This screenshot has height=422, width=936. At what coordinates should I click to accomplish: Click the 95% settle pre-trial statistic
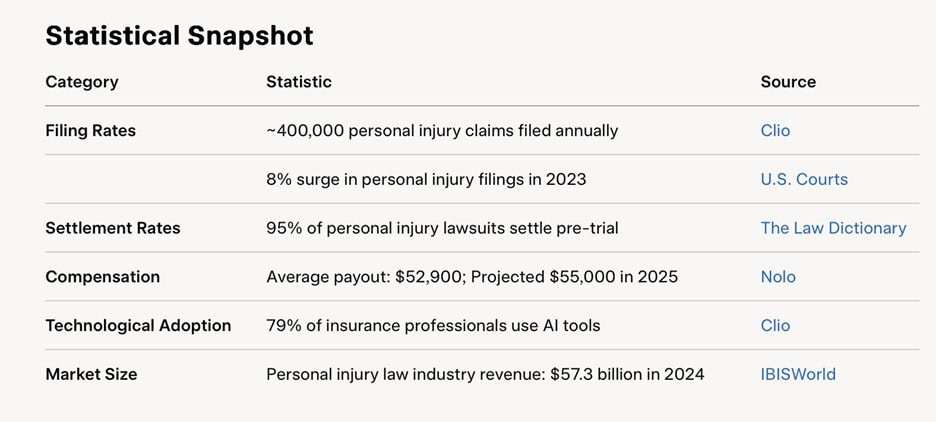coord(442,228)
